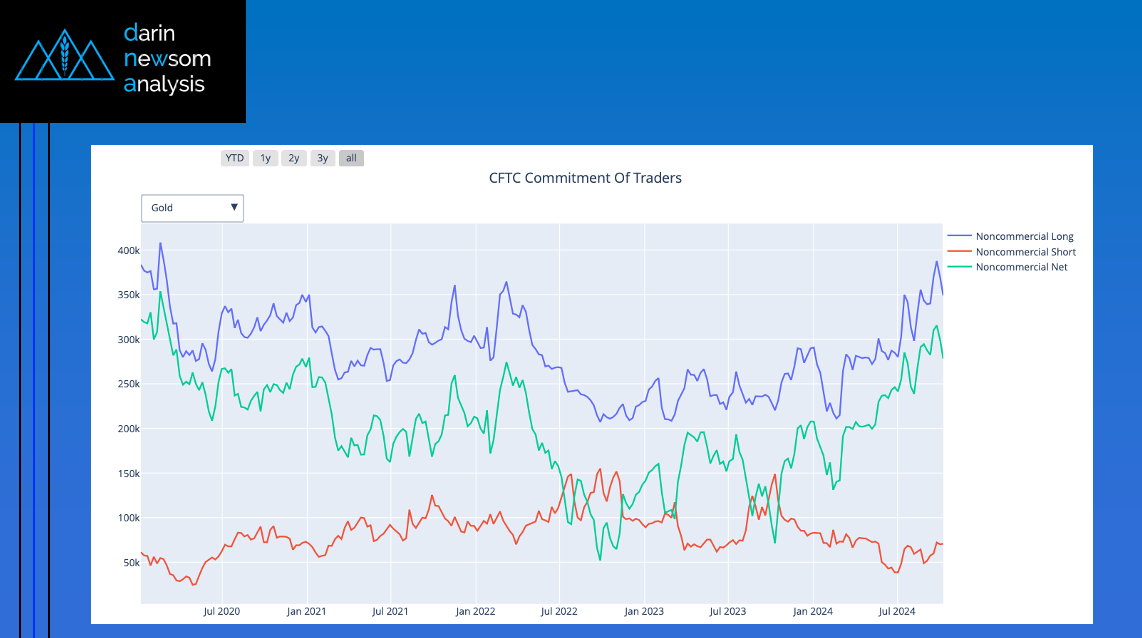Click the red Noncommercial Short legend line swatch

(x=959, y=252)
